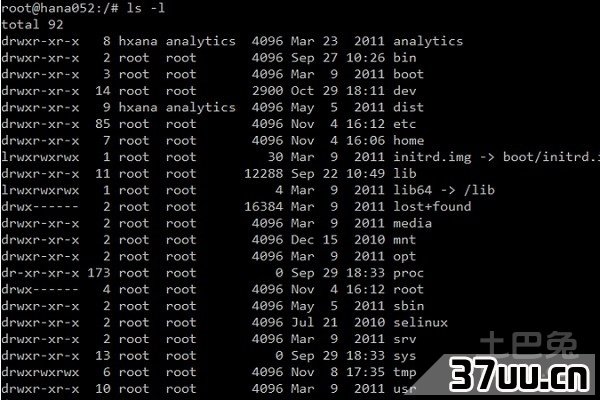The image size is (600, 400).
Task: Select the selinux directory entry
Action: (x=420, y=322)
